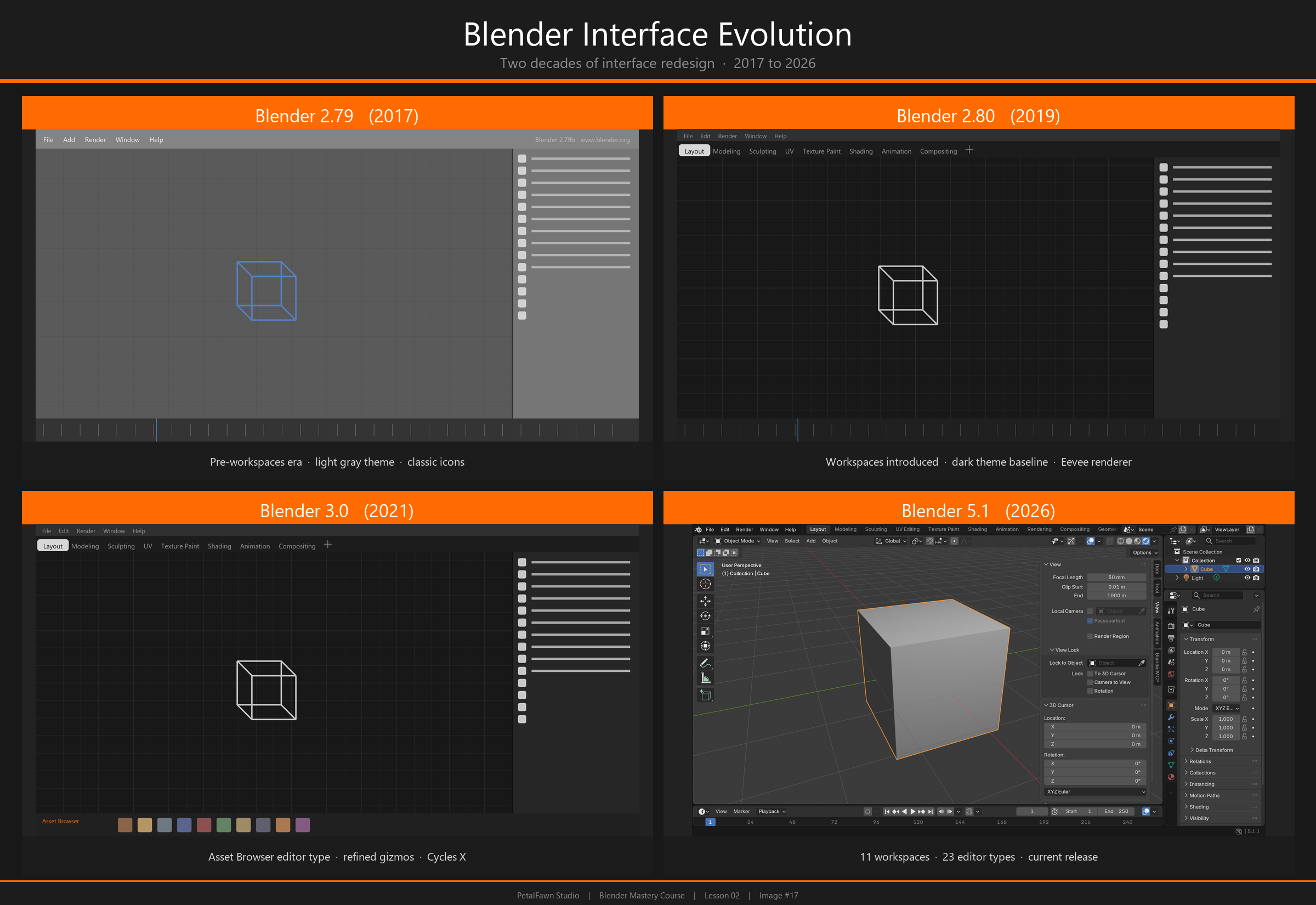Open the Modifiers wrench properties tab

1171,717
